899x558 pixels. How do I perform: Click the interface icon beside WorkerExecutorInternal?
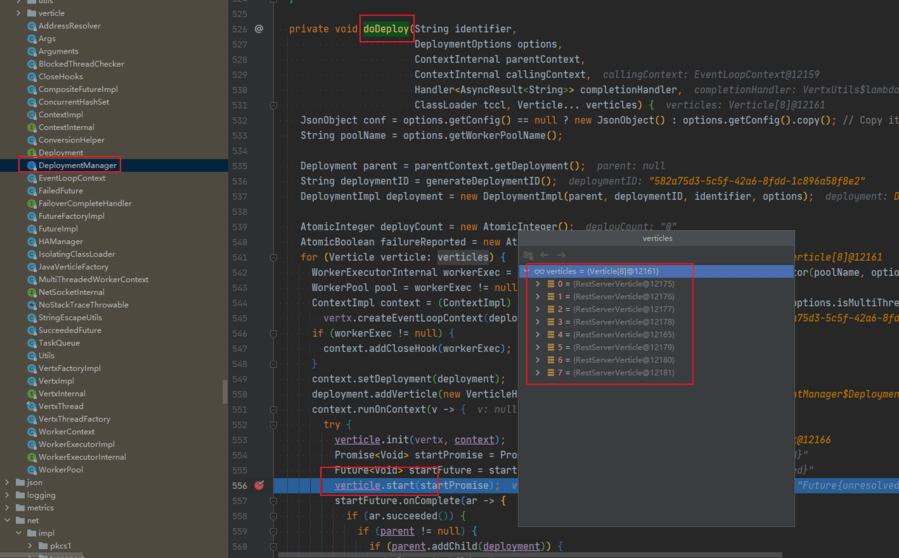point(32,457)
